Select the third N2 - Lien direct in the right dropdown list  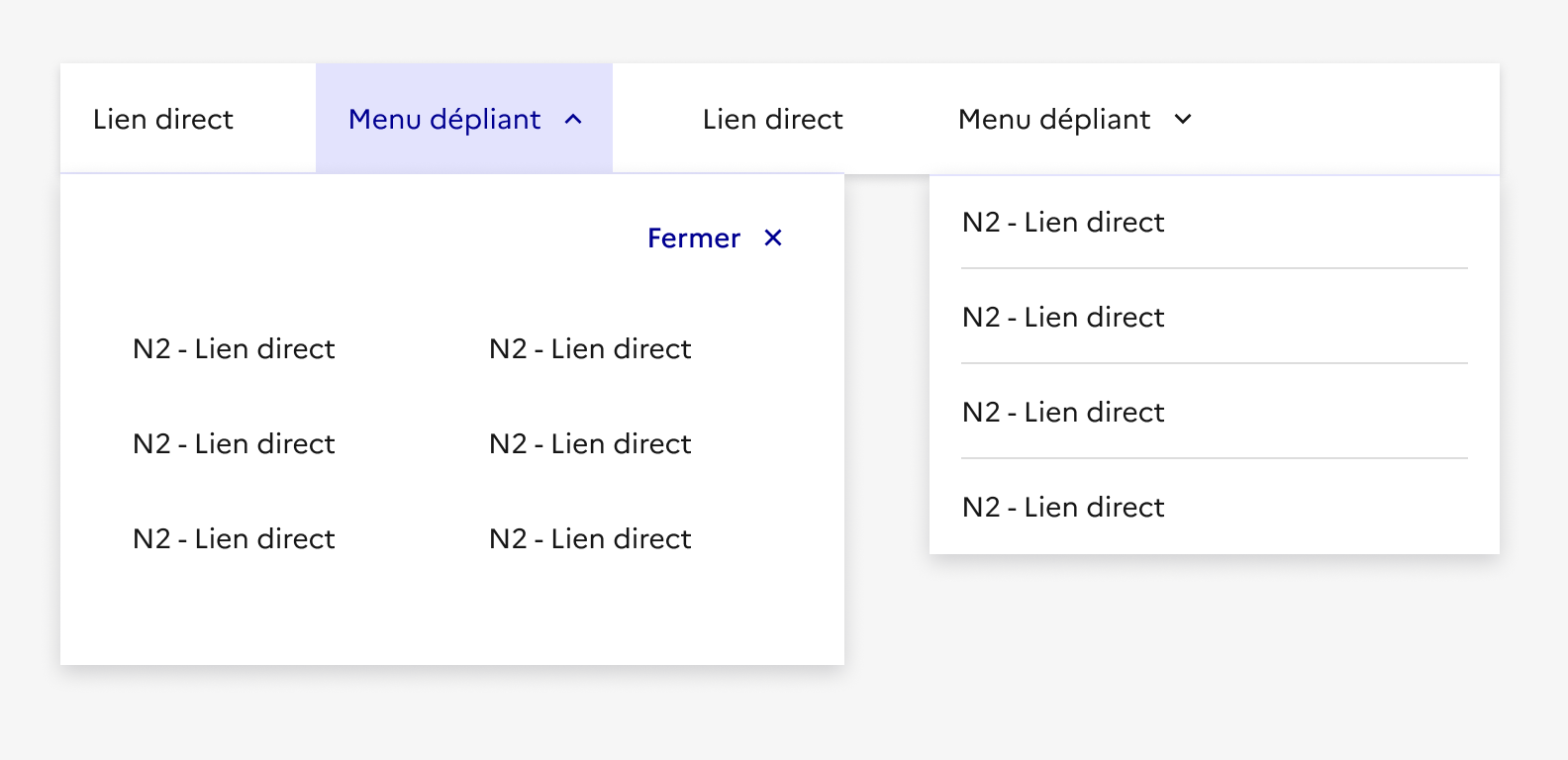pos(1063,412)
